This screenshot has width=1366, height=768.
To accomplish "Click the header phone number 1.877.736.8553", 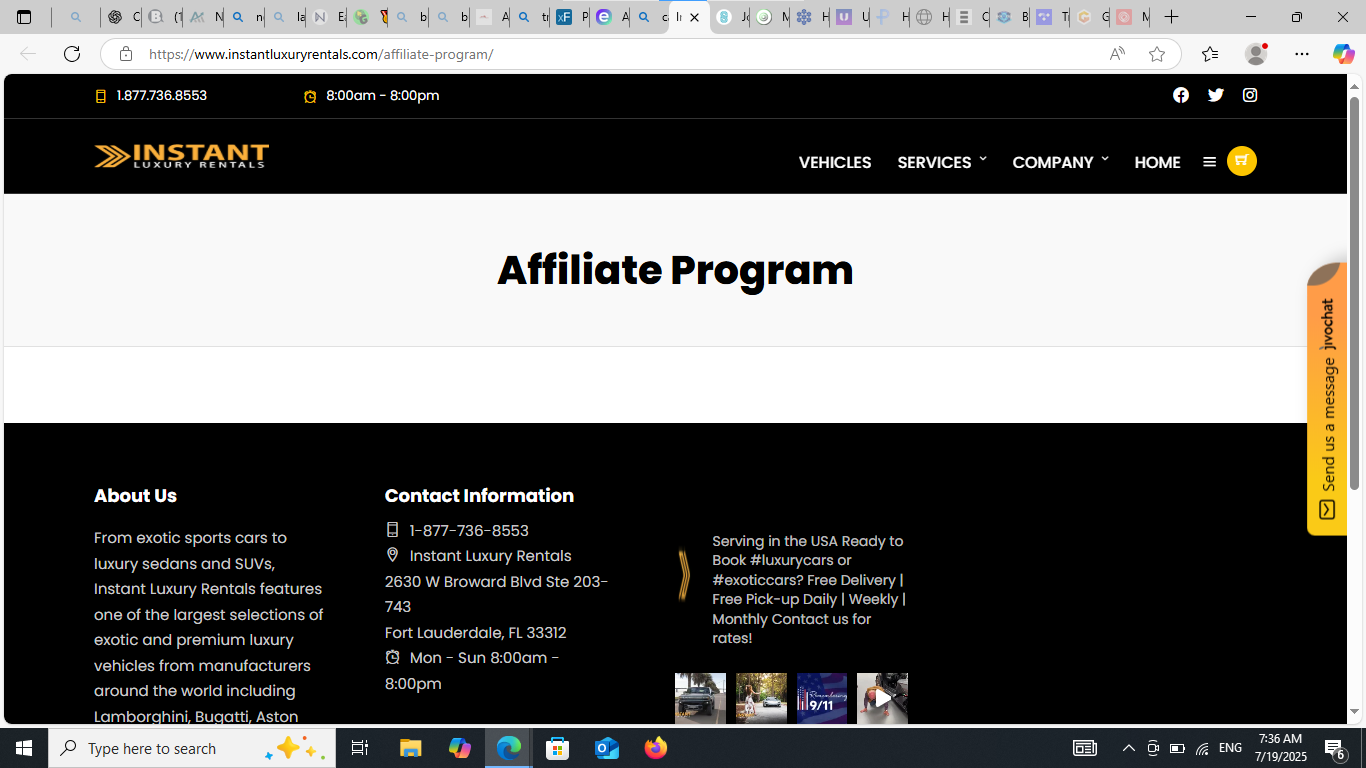I will tap(162, 96).
